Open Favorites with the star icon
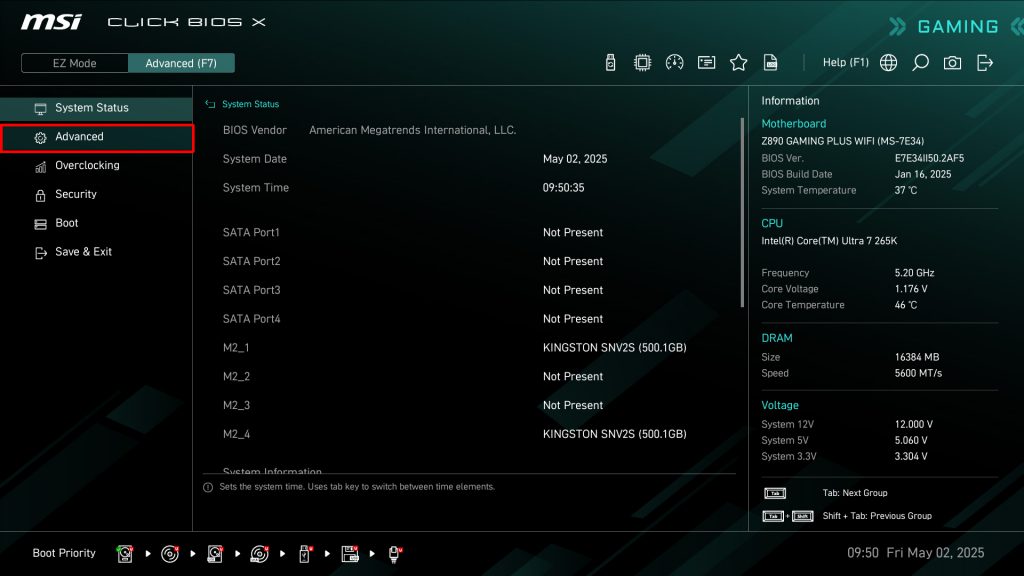 (739, 63)
